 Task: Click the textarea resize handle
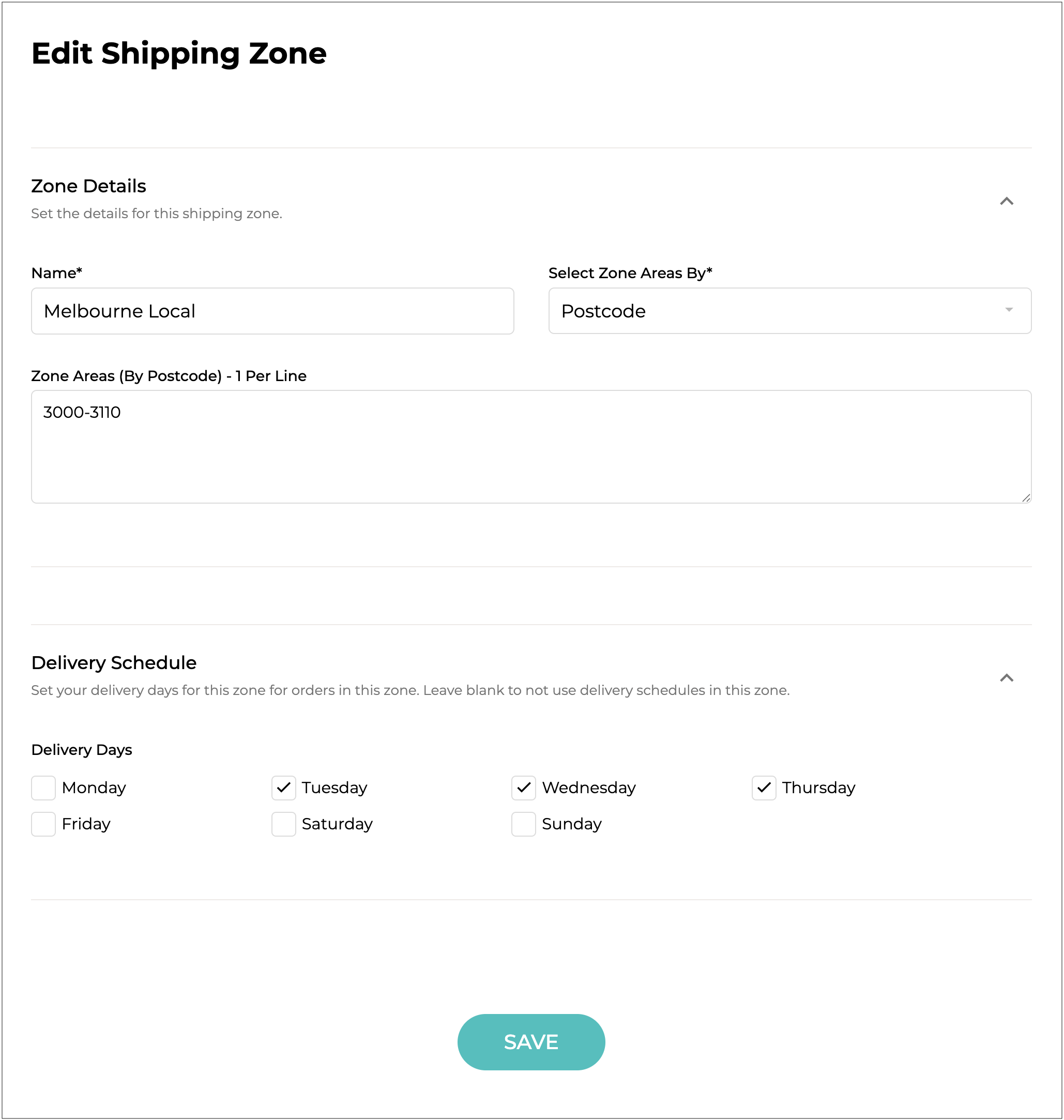click(x=1026, y=498)
